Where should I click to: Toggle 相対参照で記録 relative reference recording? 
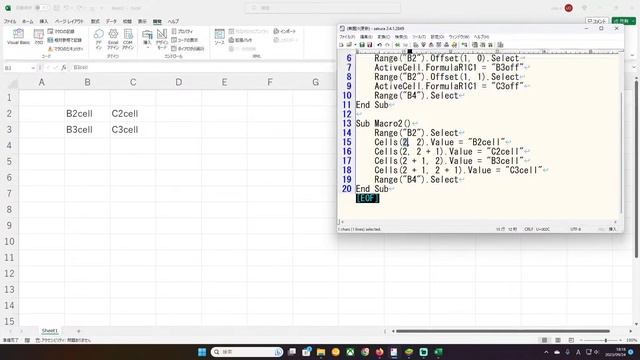point(65,40)
